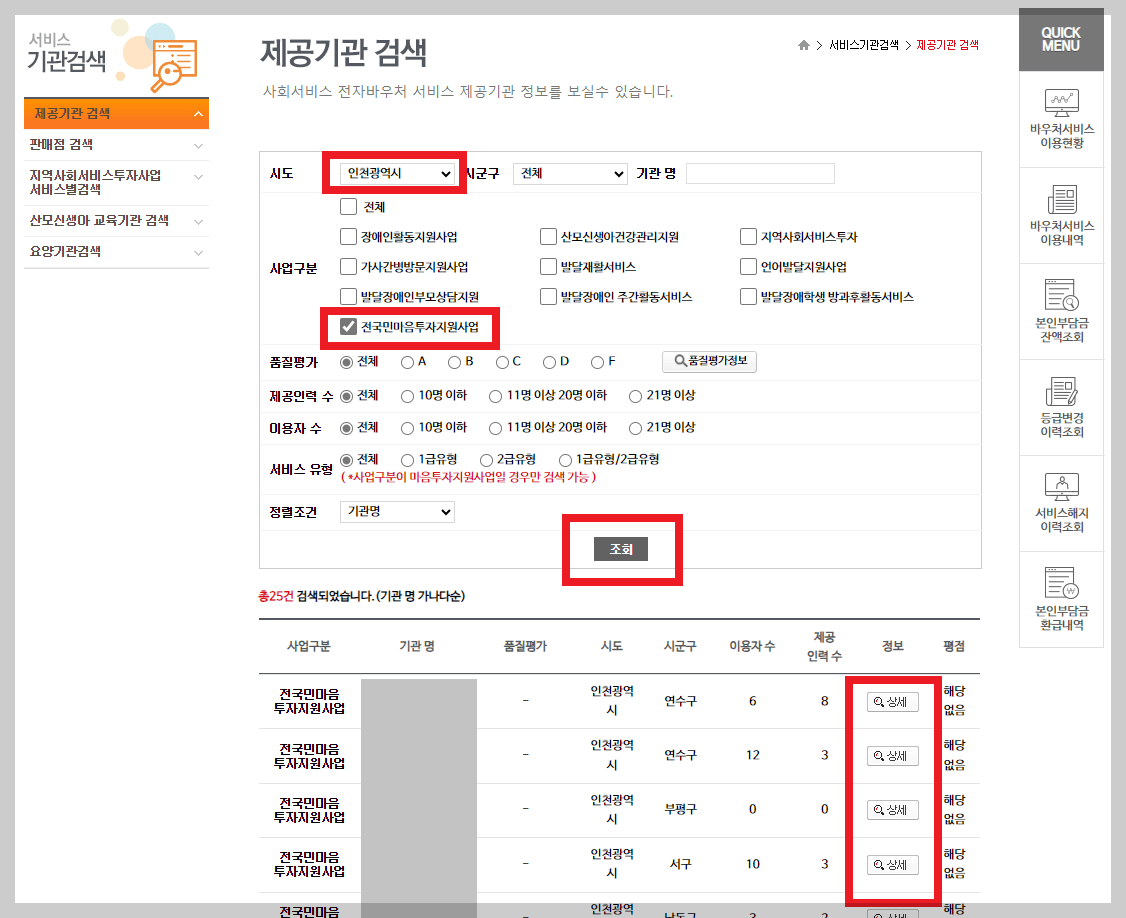Open the 시군구 dropdown

point(570,172)
